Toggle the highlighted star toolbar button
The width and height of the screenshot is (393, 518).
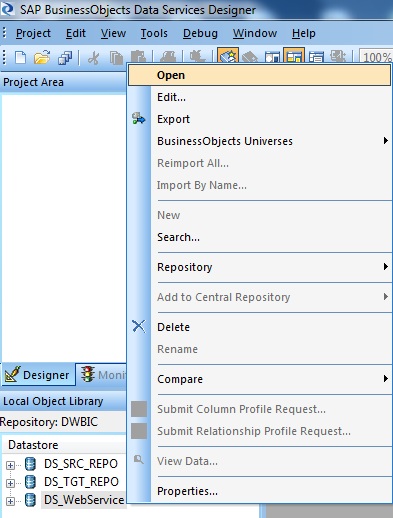click(228, 55)
